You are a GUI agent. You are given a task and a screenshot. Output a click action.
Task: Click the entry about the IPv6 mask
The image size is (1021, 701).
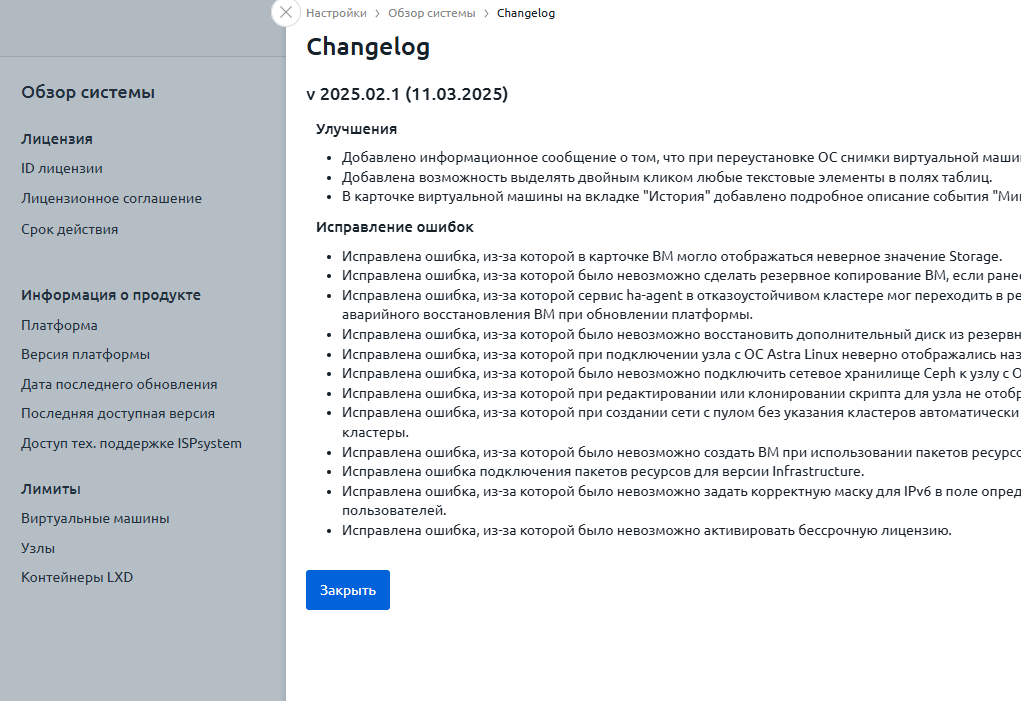[x=681, y=501]
